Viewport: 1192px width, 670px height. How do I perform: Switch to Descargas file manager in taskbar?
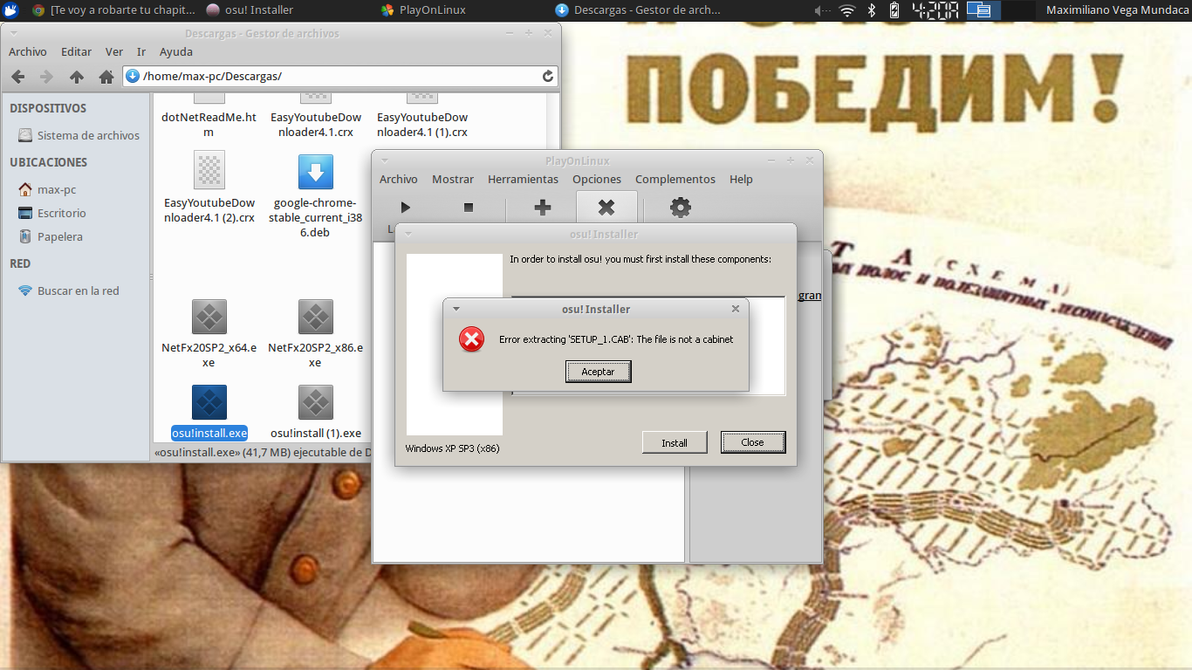637,10
